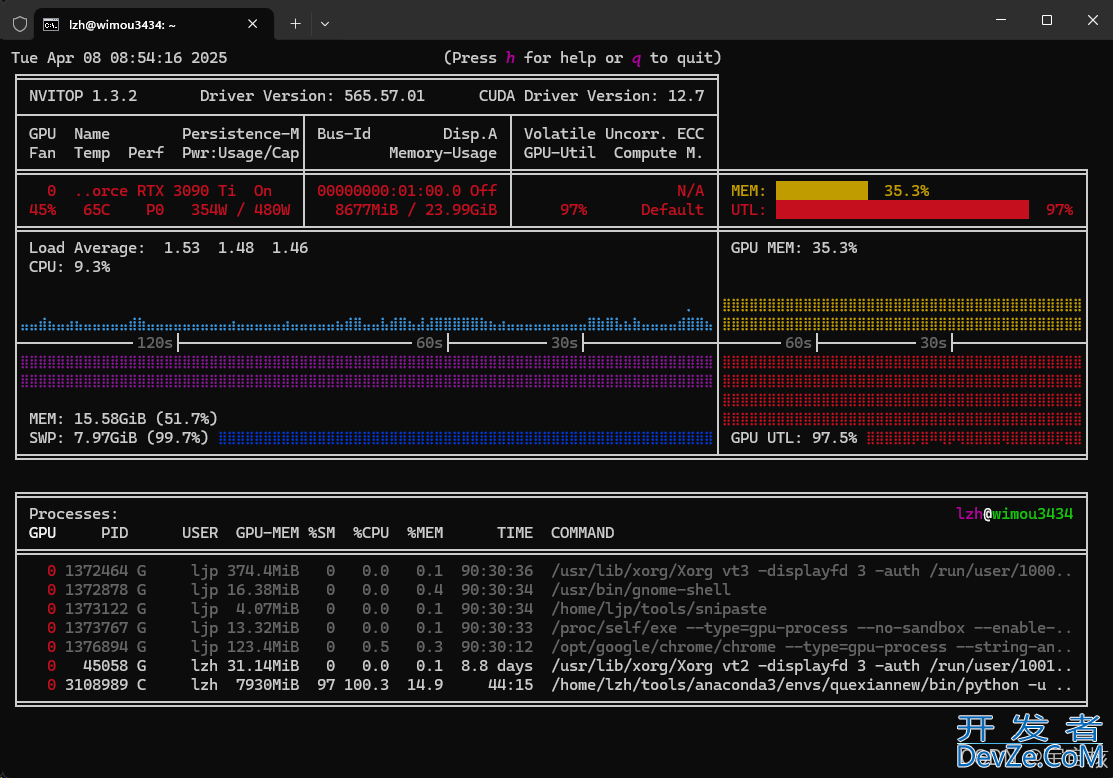The image size is (1113, 778).
Task: Close the terminal window
Action: coord(1092,20)
